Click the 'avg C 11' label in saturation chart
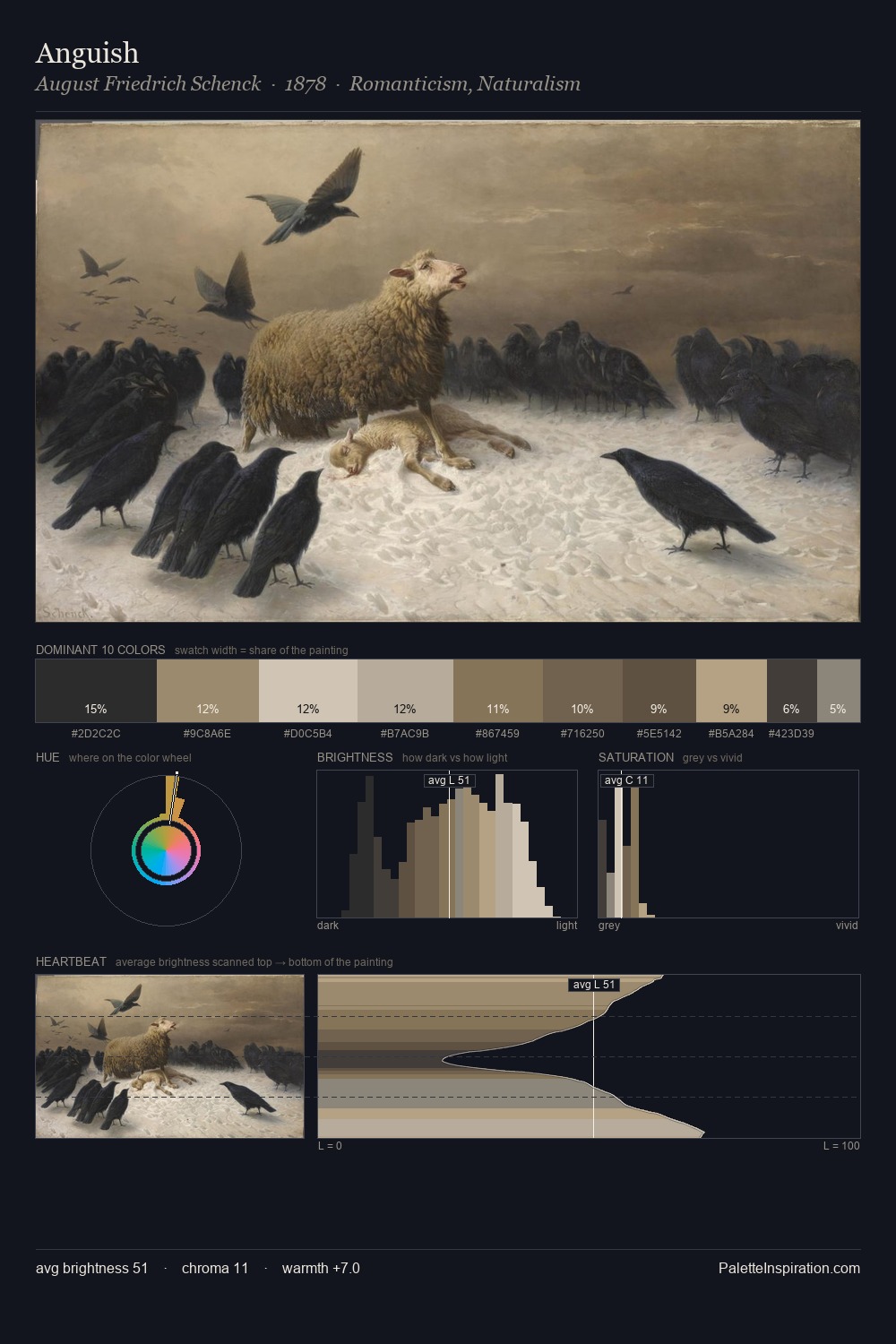The width and height of the screenshot is (896, 1344). tap(626, 780)
